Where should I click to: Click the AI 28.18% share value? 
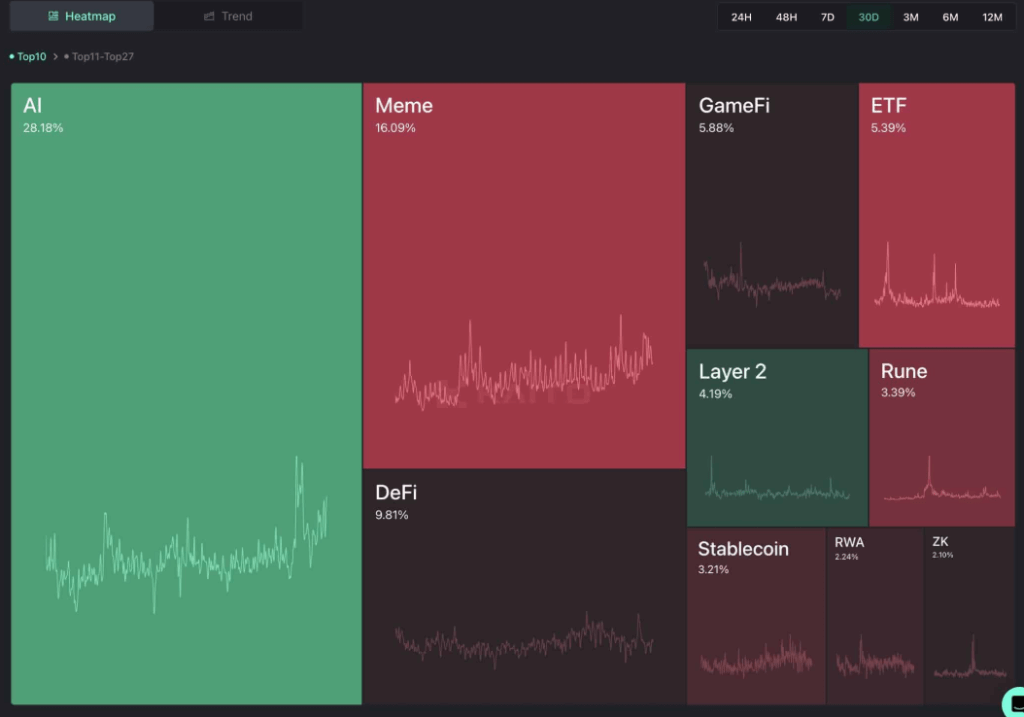coord(43,128)
